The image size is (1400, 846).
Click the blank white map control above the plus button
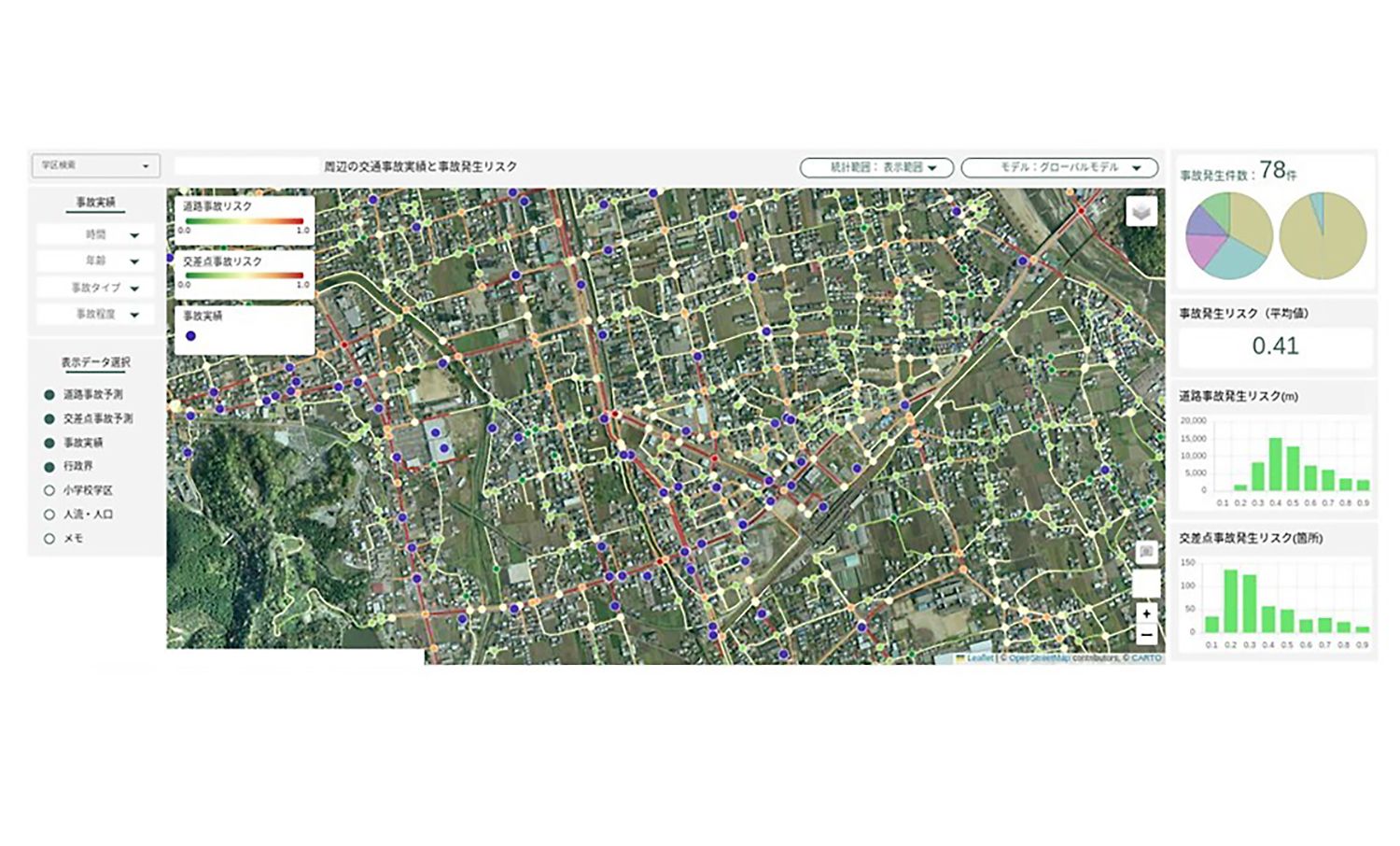(x=1146, y=584)
